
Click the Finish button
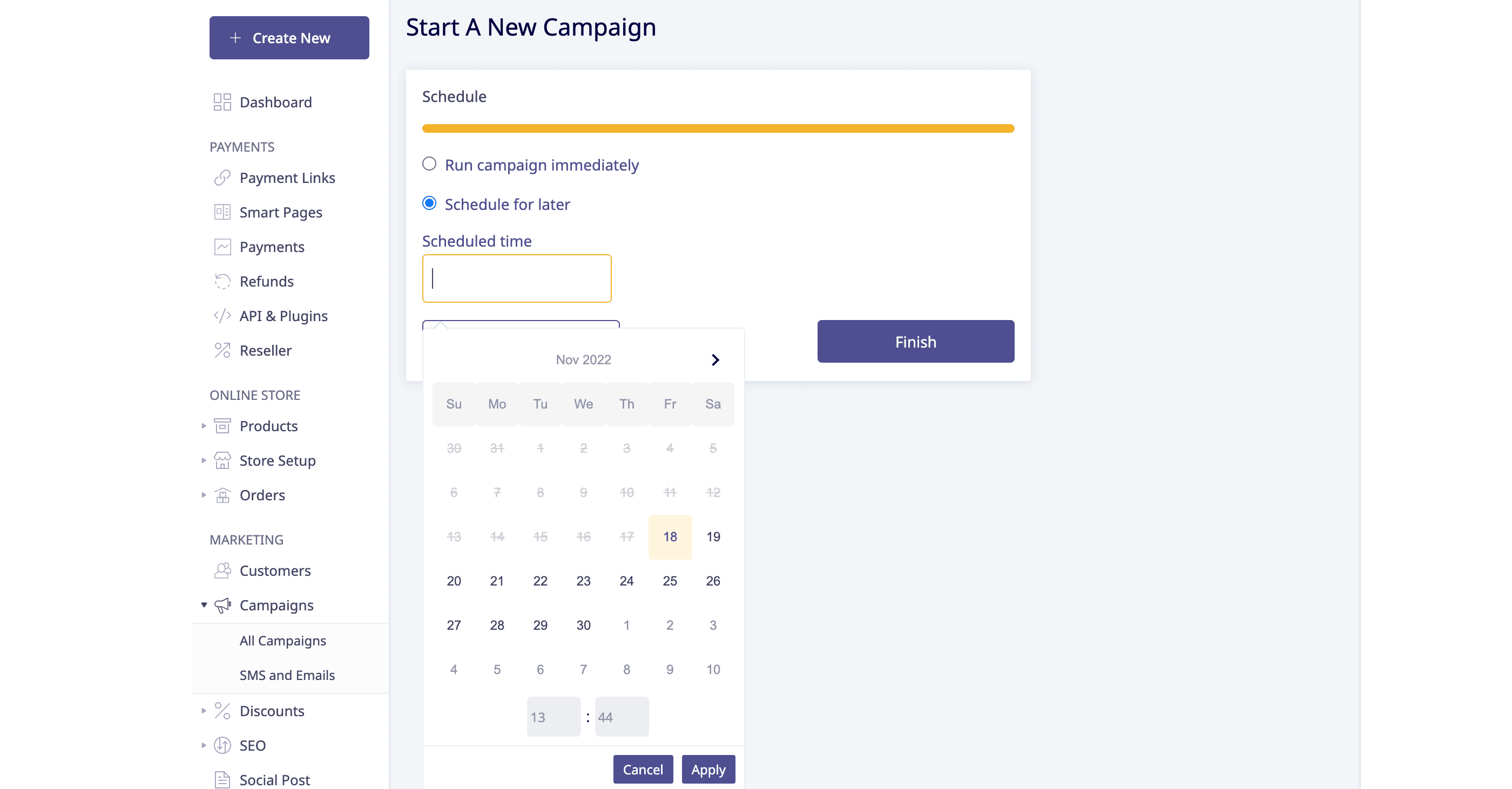pos(915,342)
